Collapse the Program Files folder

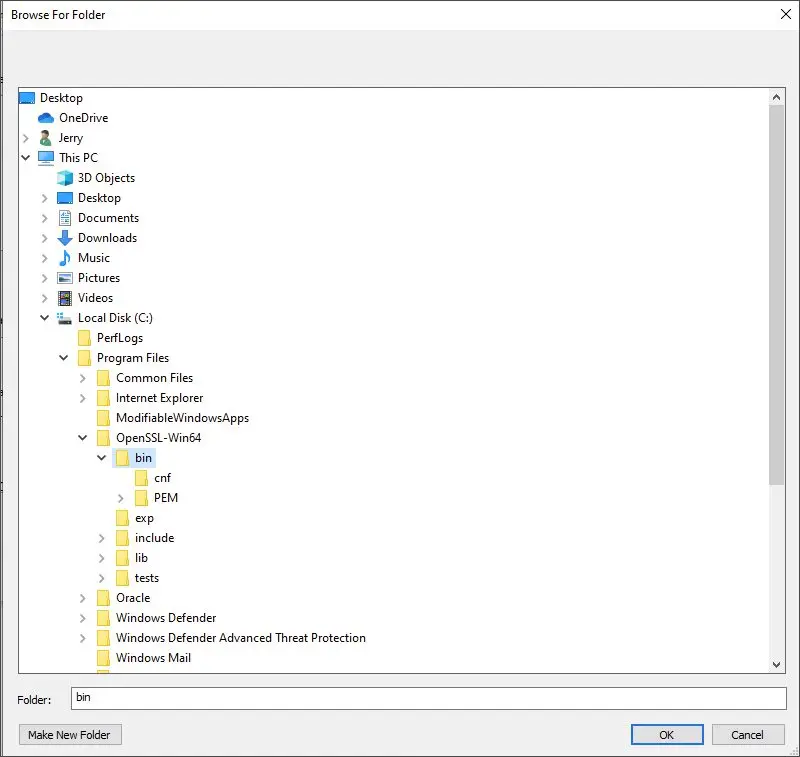(64, 358)
